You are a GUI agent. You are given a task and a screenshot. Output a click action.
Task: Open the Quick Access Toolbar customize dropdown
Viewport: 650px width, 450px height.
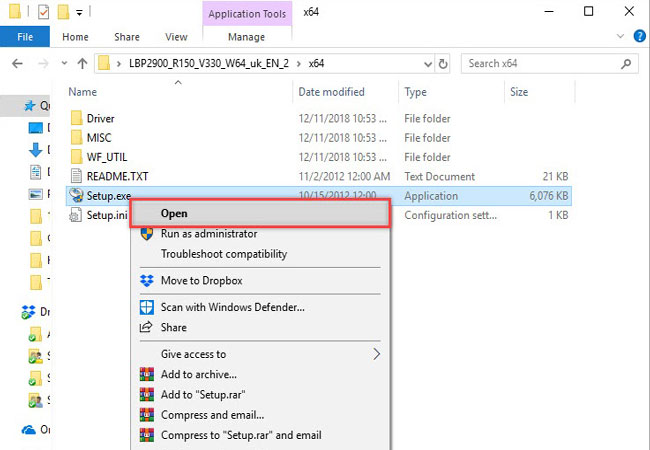80,13
